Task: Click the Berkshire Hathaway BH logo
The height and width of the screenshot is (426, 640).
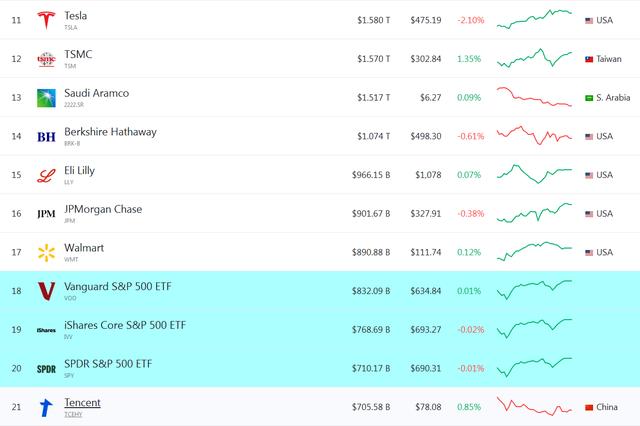Action: coord(46,136)
